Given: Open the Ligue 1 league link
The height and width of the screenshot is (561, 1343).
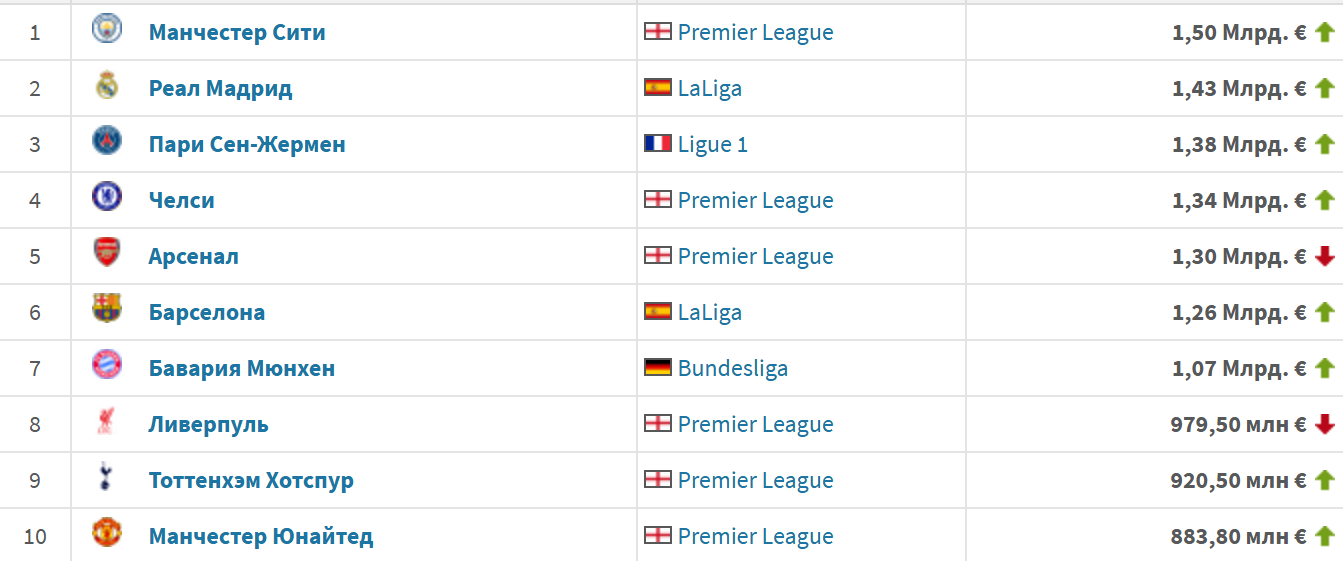Looking at the screenshot, I should click(713, 144).
